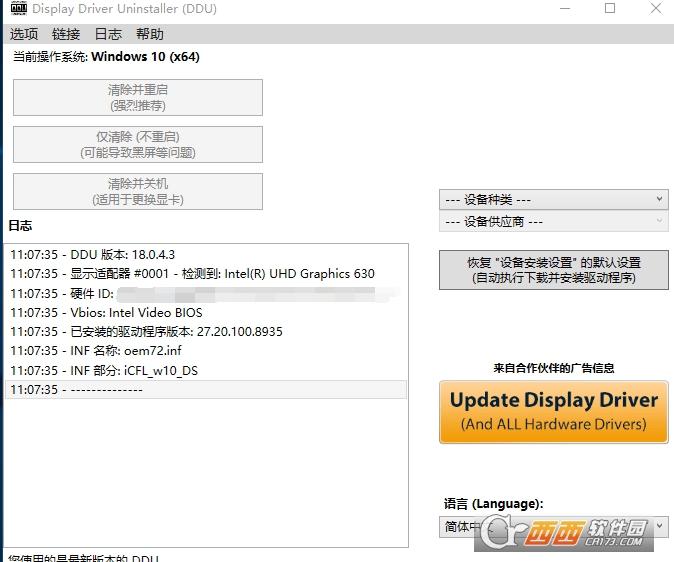
Task: Open the 语言 (Language) dropdown
Action: 554,526
